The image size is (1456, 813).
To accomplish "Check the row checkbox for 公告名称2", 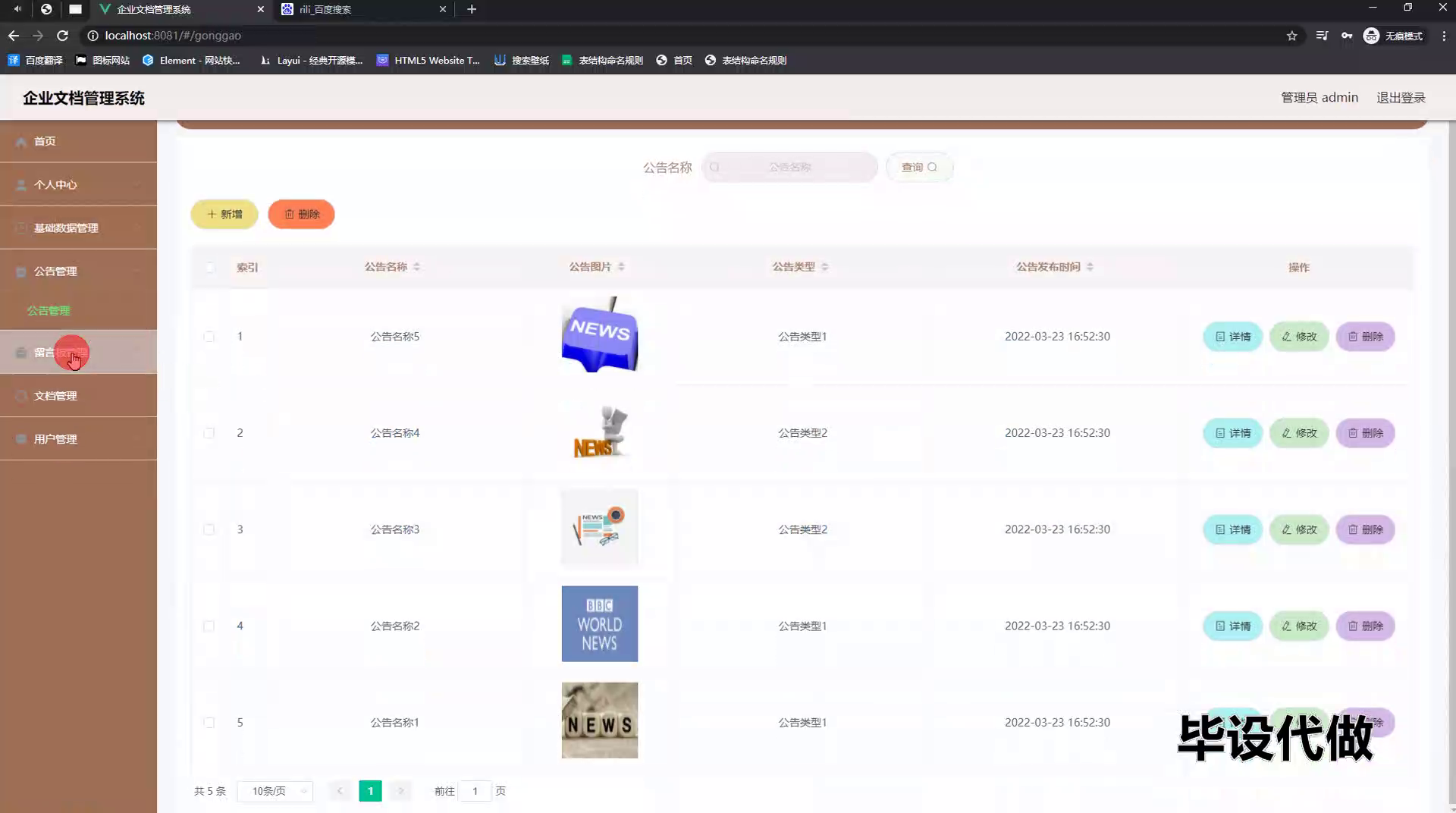I will [209, 626].
